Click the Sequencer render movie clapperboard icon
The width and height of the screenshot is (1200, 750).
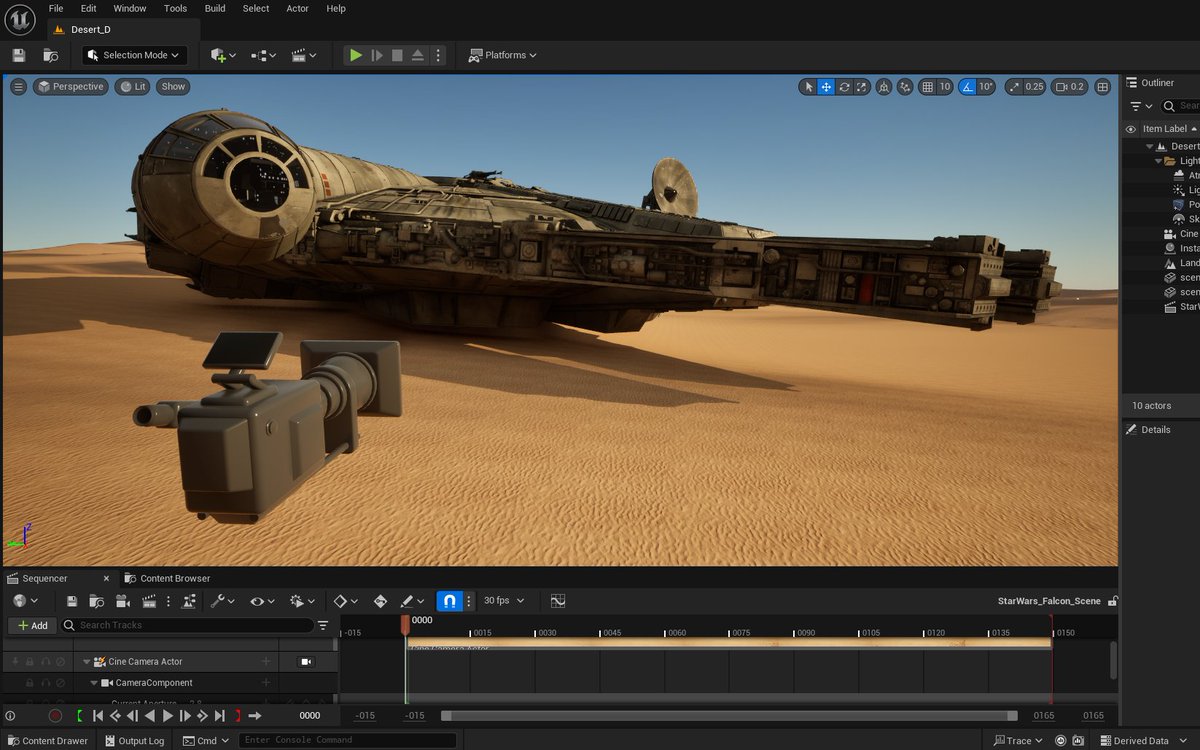click(149, 601)
